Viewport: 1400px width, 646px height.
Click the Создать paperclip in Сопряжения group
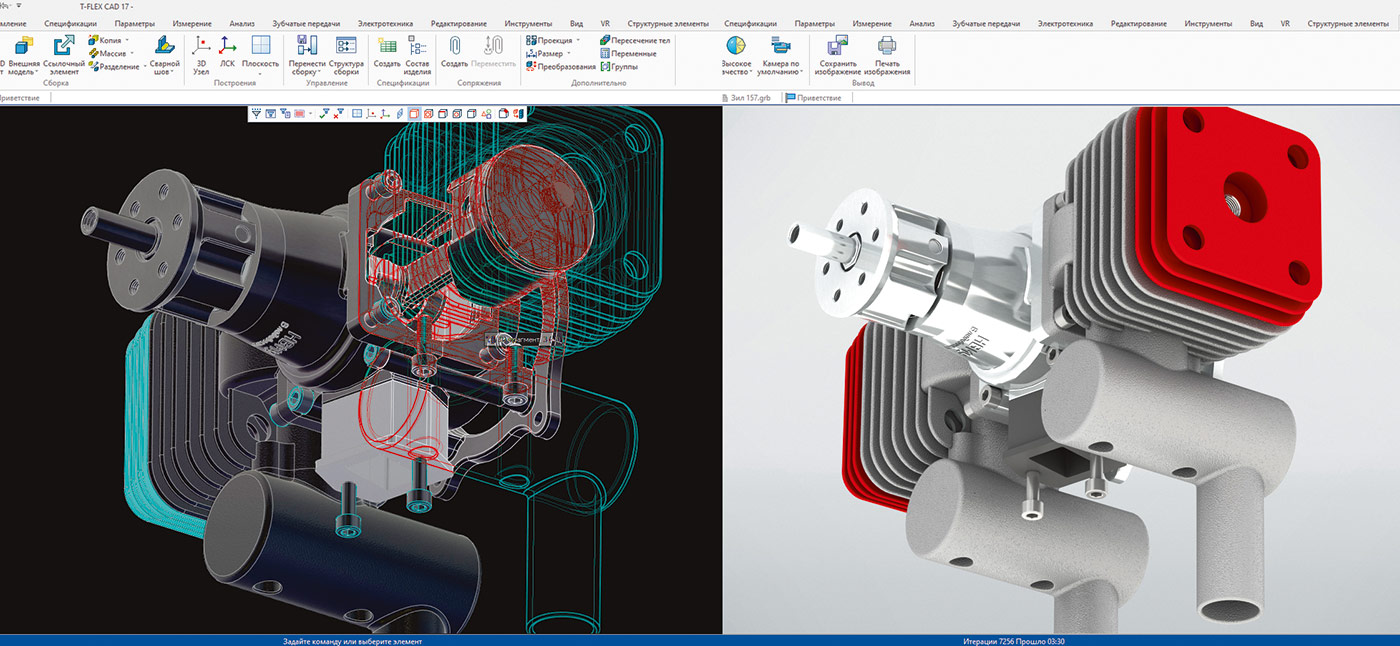click(455, 52)
